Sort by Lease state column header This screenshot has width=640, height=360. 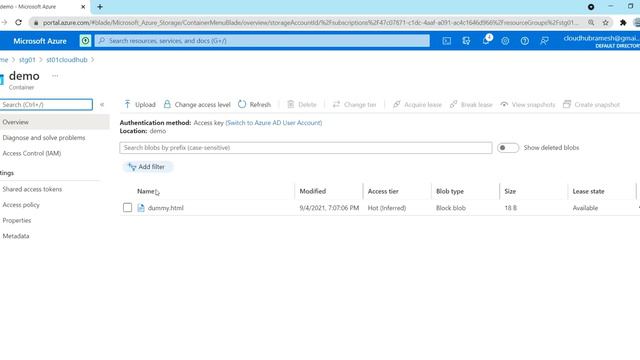click(x=588, y=191)
